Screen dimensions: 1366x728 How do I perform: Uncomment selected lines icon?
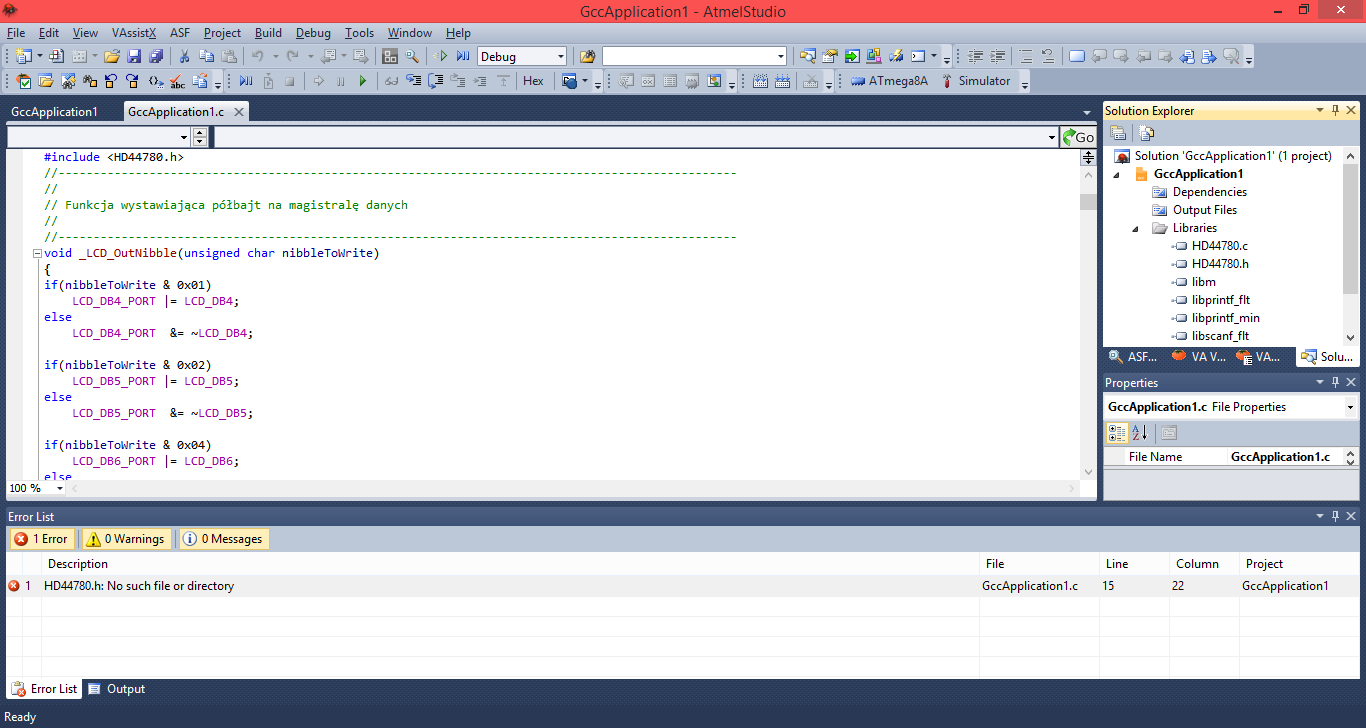tap(1048, 56)
